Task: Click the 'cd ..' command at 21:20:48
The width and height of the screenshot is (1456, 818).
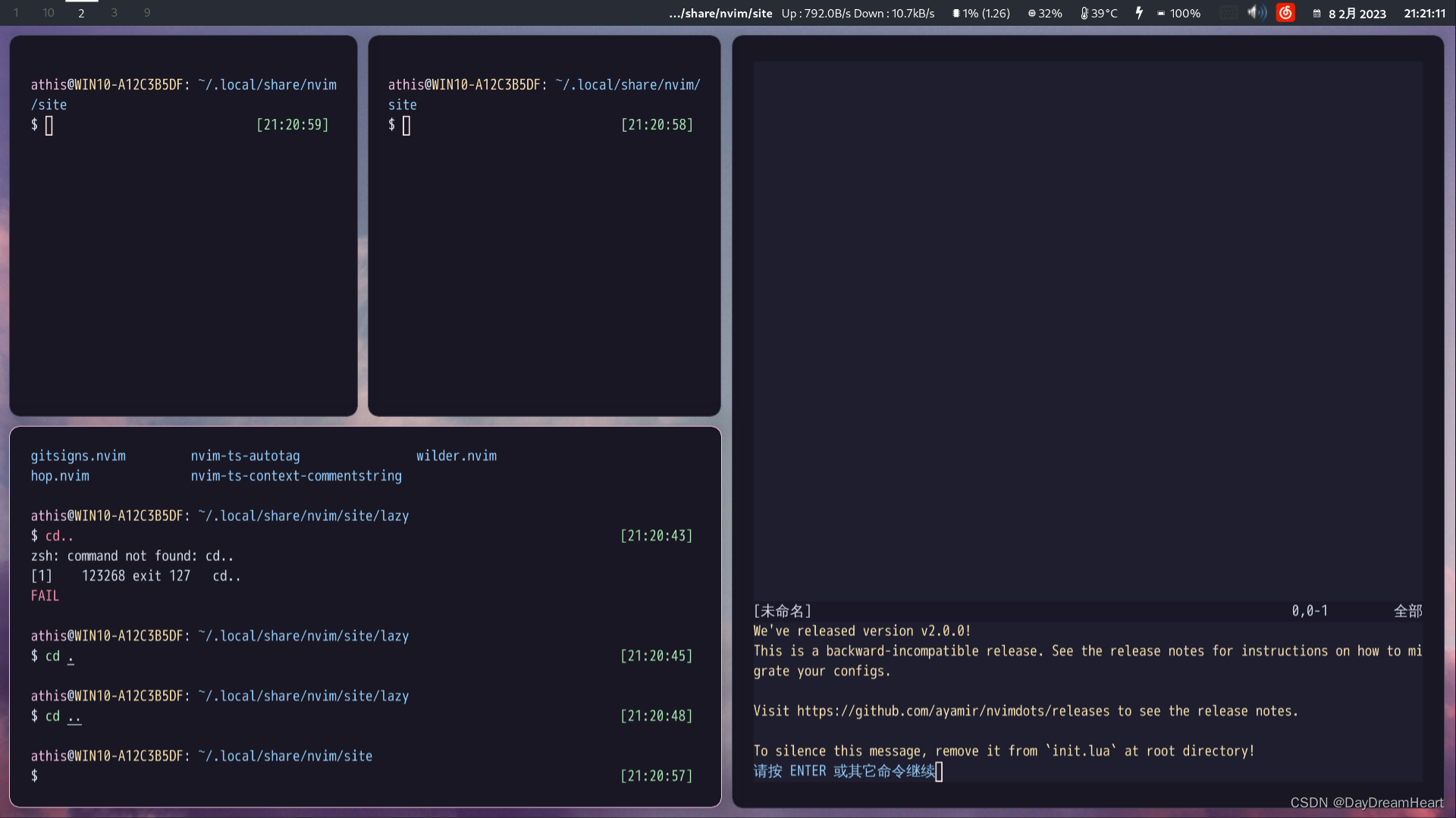Action: [x=63, y=716]
